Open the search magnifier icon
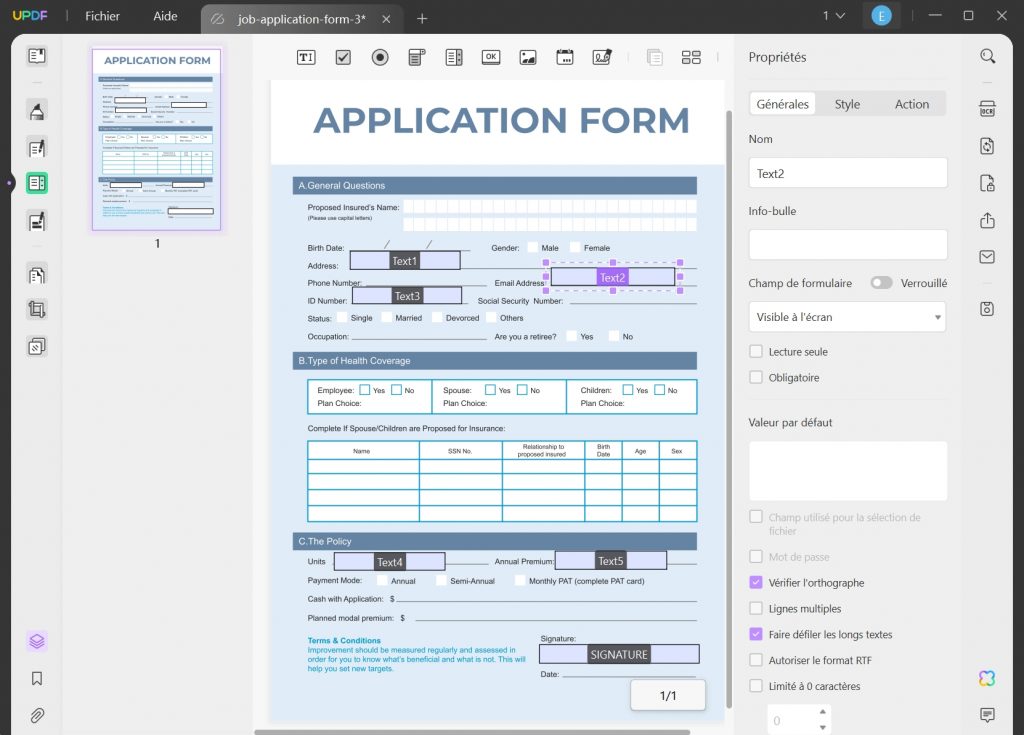This screenshot has height=735, width=1024. pyautogui.click(x=987, y=57)
